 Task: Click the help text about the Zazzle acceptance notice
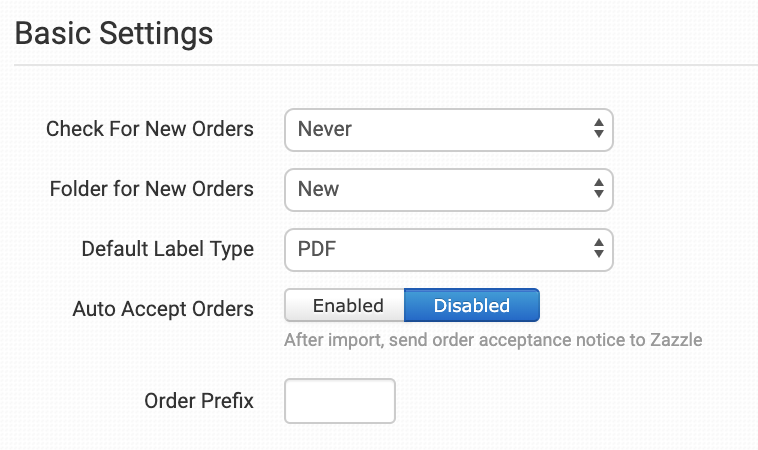(493, 340)
